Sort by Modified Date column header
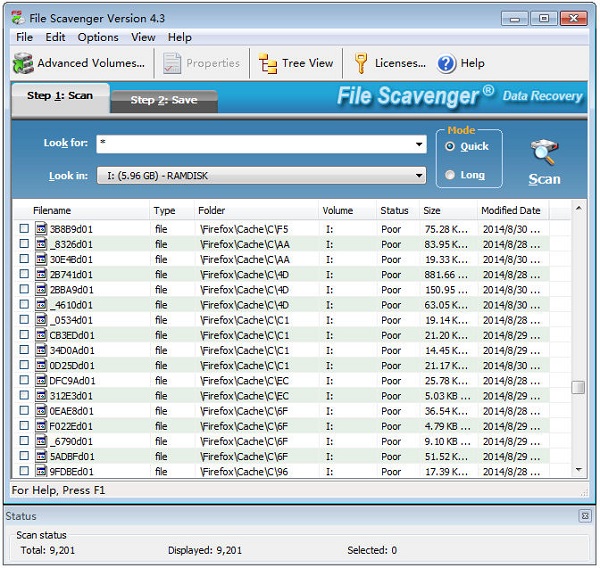600x568 pixels. point(513,211)
